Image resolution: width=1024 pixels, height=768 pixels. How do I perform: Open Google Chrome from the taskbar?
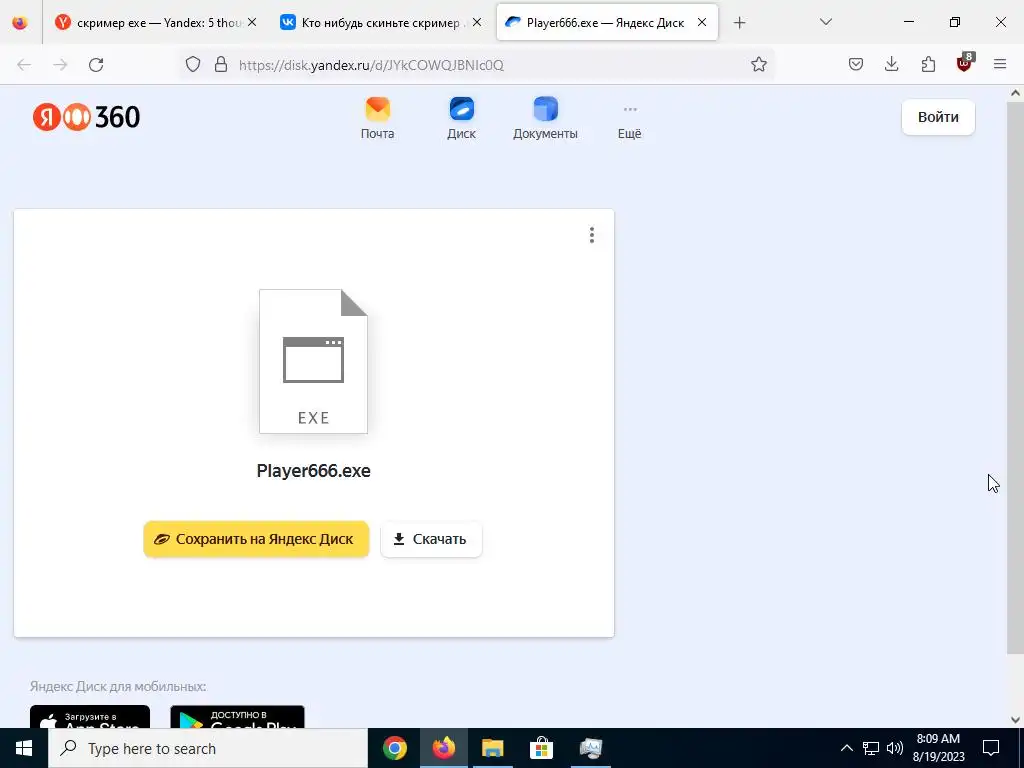[394, 748]
